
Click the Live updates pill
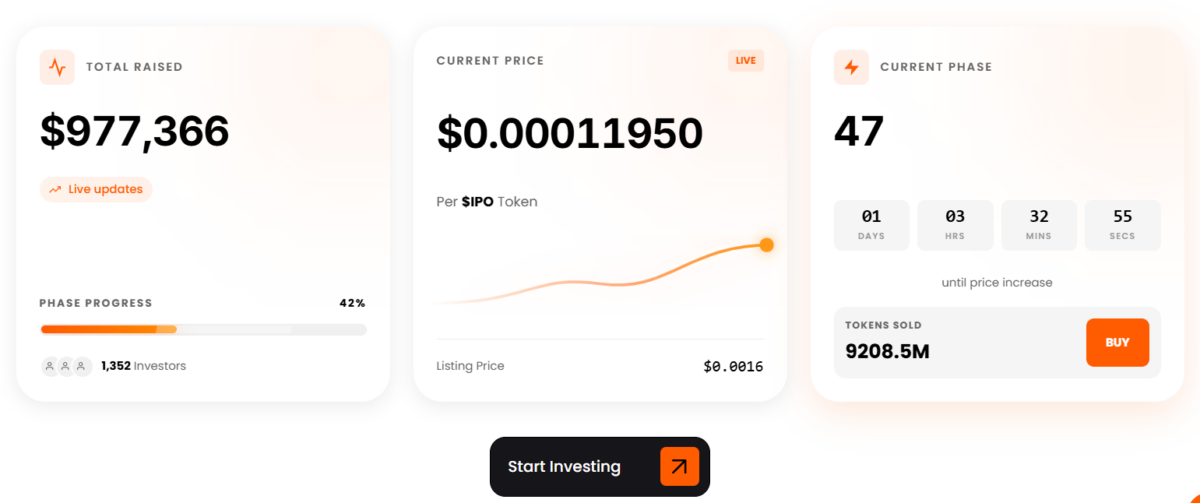tap(96, 190)
